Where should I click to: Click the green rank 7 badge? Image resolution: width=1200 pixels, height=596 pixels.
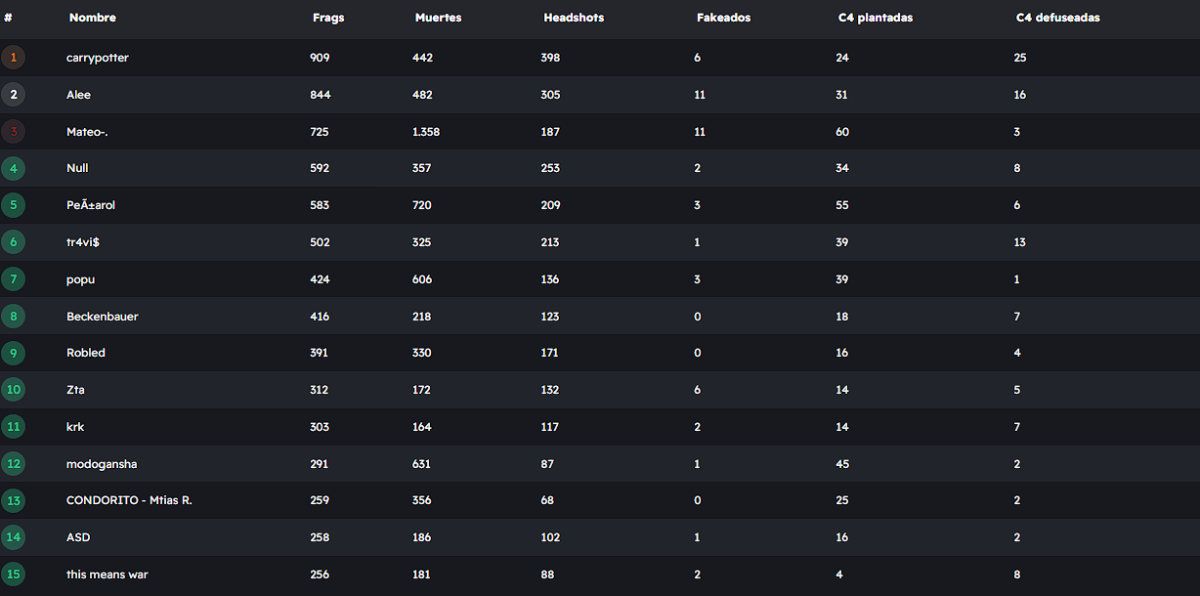(13, 279)
